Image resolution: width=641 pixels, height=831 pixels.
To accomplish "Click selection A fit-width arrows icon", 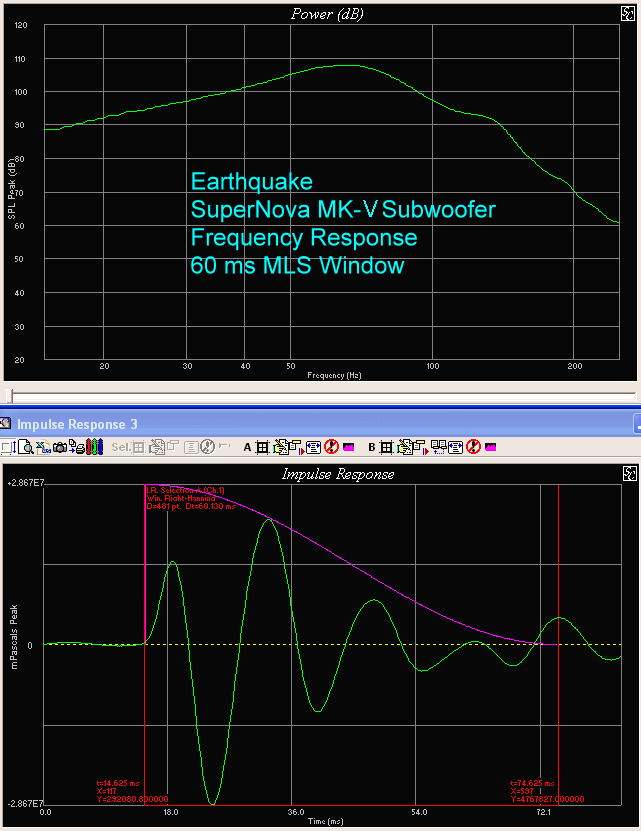I will pos(314,448).
